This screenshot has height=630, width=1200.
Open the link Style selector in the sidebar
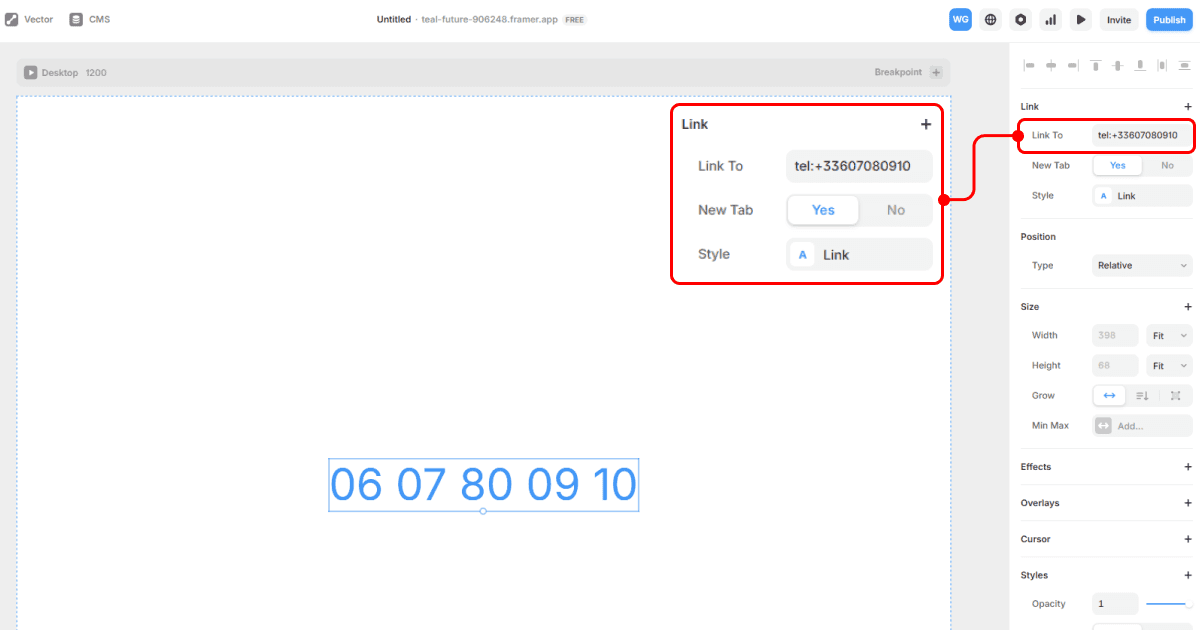click(1142, 196)
